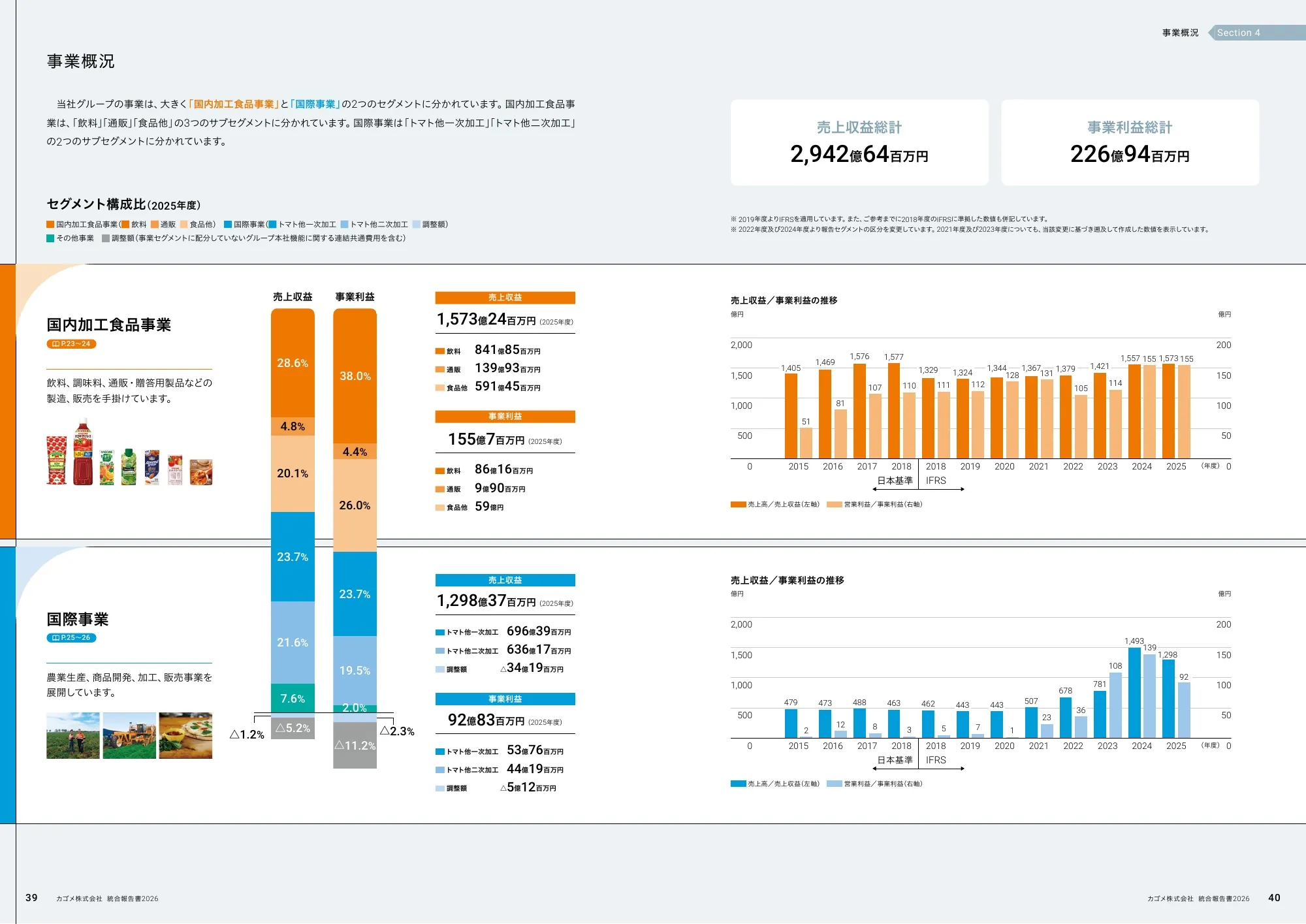Click the blue 事業利益 header for international segment
The image size is (1306, 924).
505,699
